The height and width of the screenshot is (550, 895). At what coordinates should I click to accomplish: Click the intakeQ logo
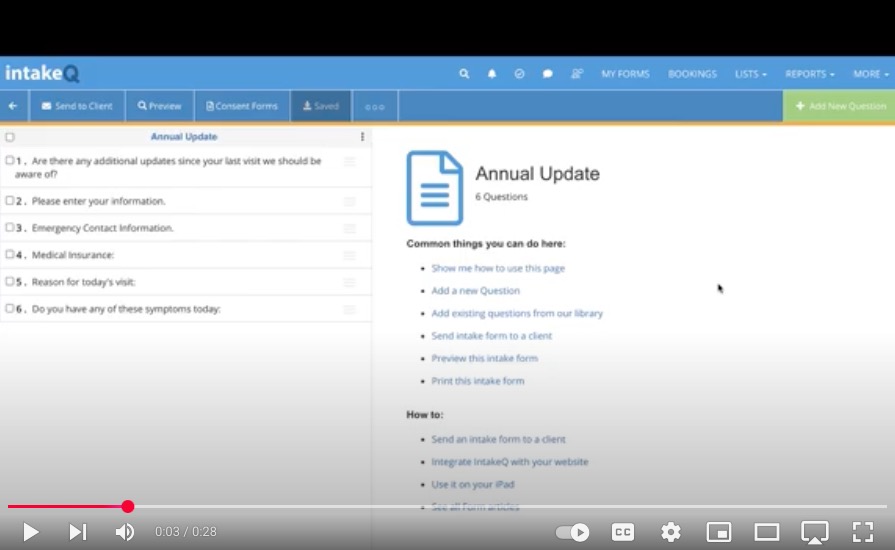pyautogui.click(x=42, y=73)
